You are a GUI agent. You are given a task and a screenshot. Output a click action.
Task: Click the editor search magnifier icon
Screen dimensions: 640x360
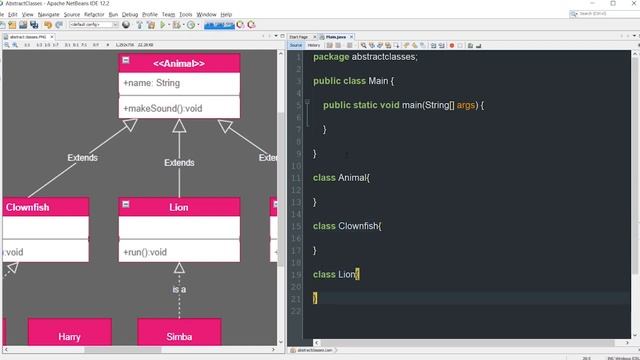click(363, 45)
